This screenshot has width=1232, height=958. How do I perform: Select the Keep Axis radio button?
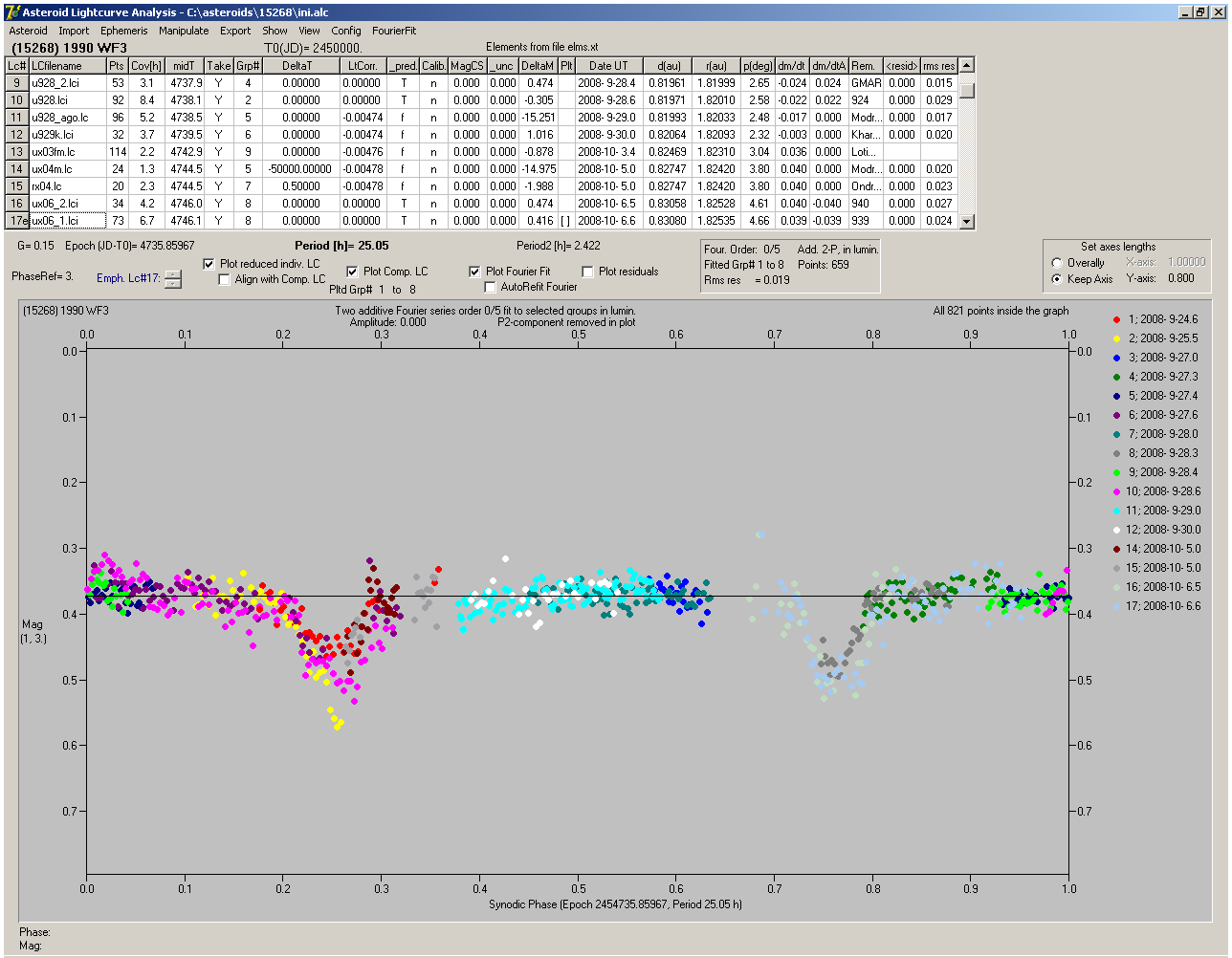pos(1057,279)
